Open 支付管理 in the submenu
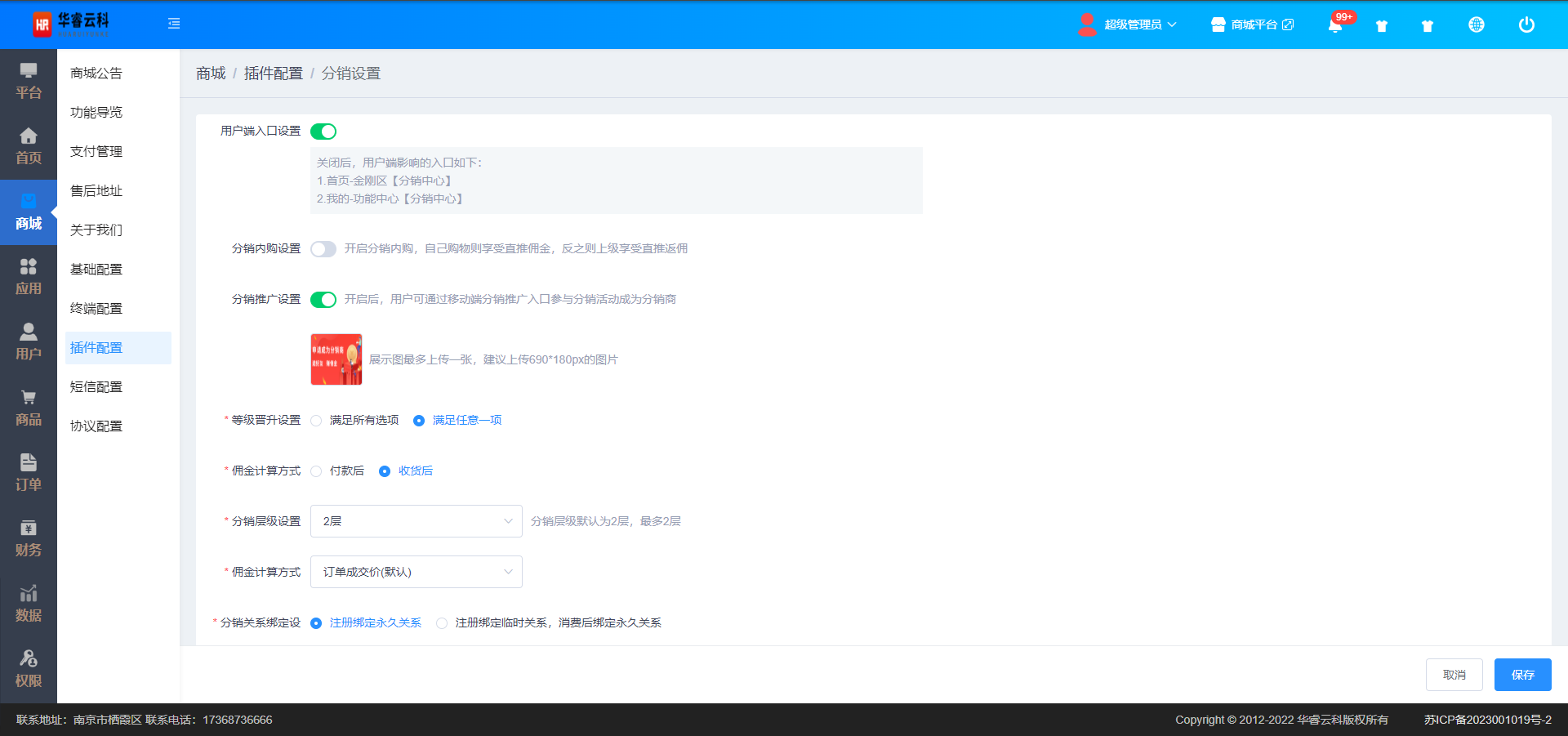This screenshot has height=736, width=1568. pos(96,152)
